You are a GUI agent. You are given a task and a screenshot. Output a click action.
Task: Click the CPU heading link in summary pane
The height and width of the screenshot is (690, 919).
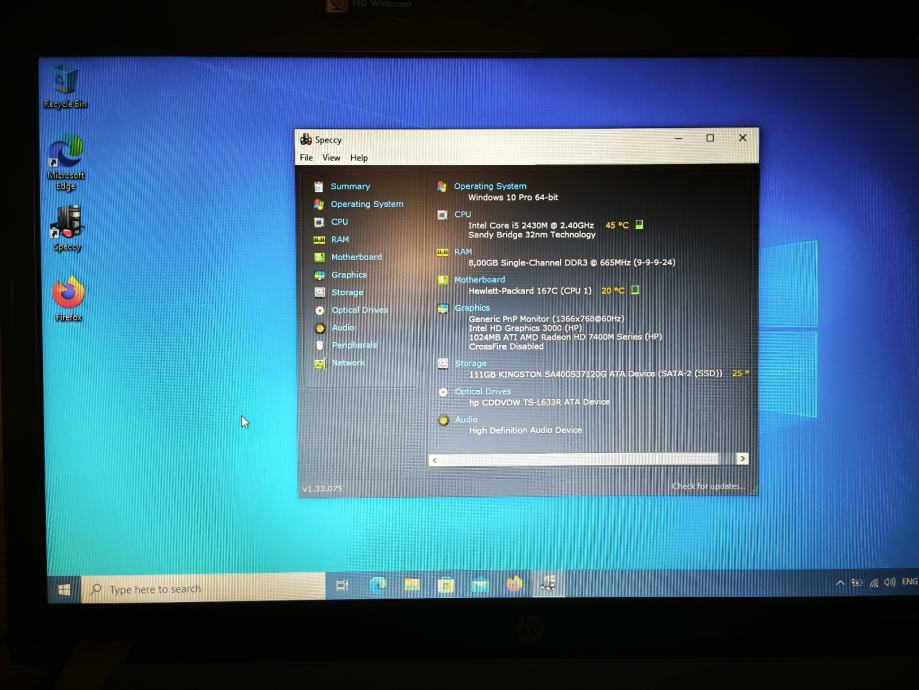(x=462, y=215)
